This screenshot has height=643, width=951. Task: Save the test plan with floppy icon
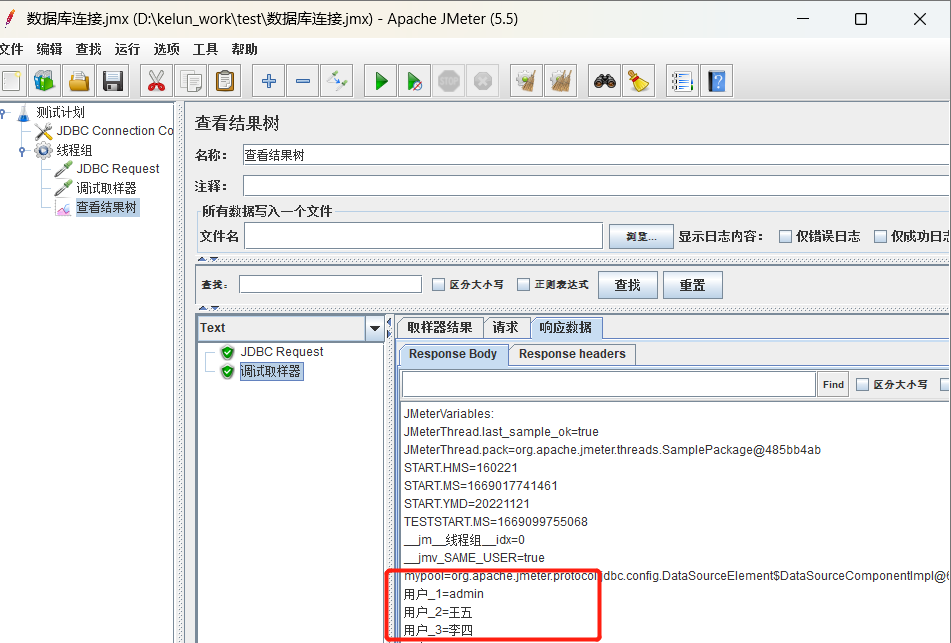click(113, 81)
